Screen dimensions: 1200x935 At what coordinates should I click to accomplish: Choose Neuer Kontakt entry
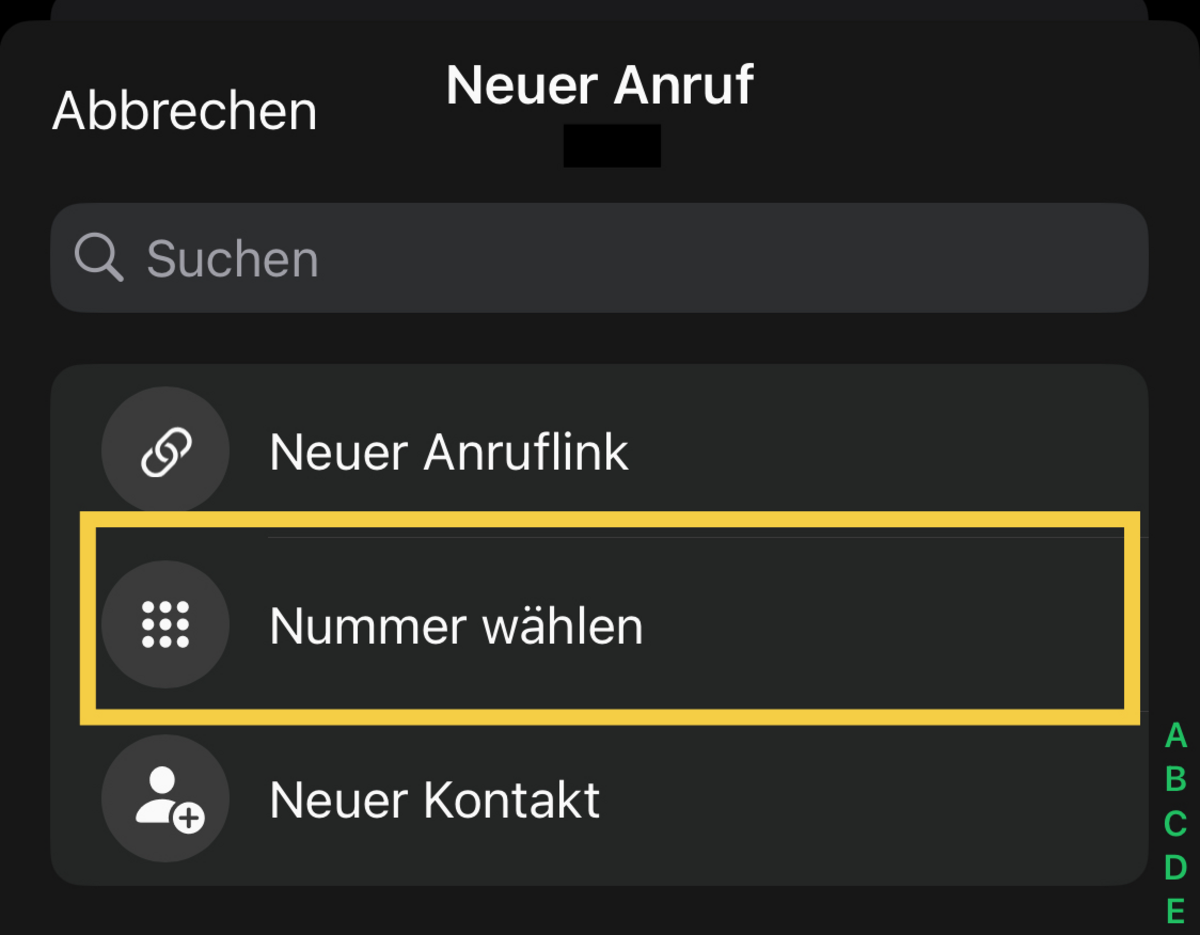tap(599, 799)
